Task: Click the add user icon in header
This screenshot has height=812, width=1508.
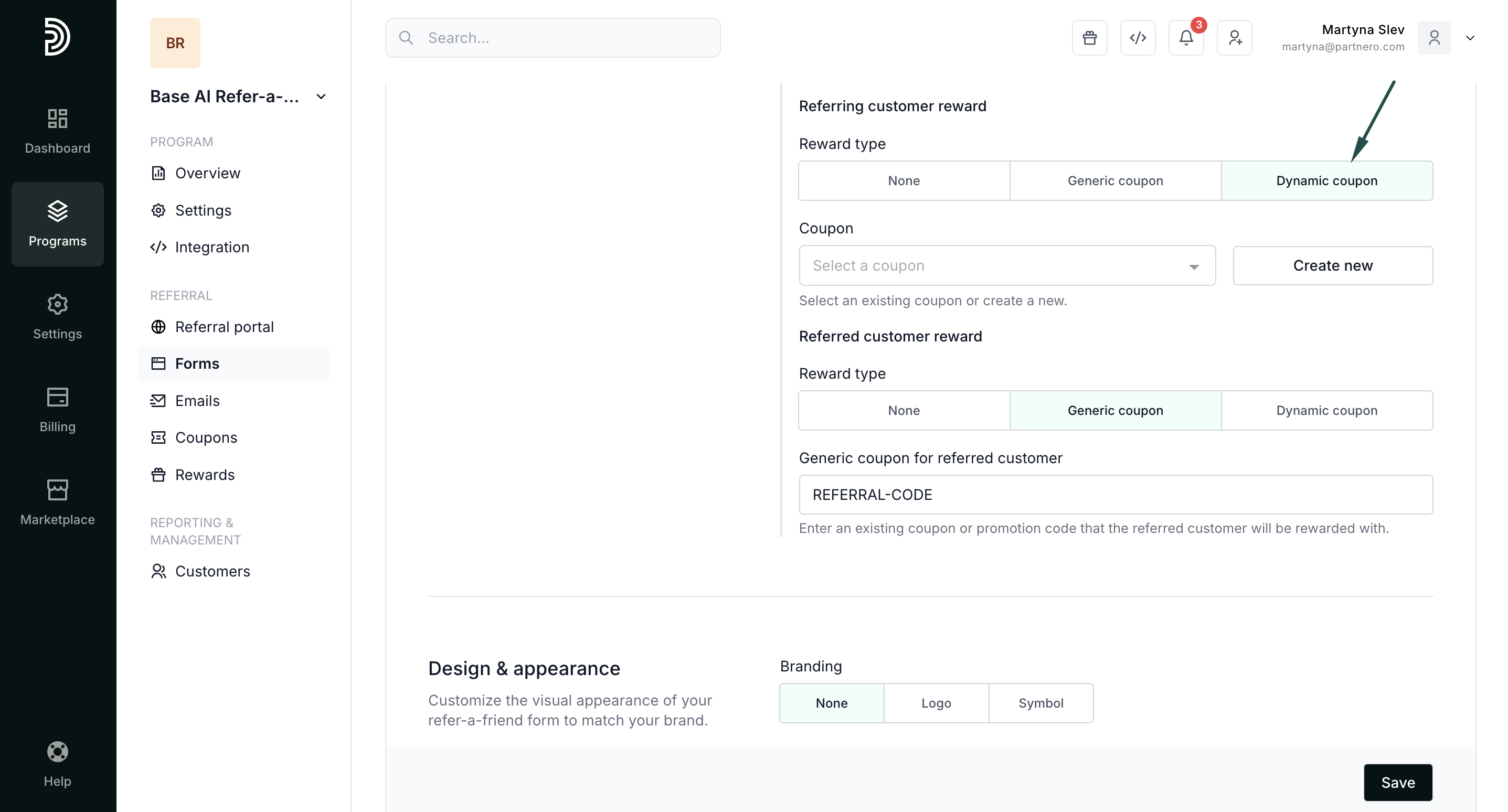Action: tap(1235, 38)
